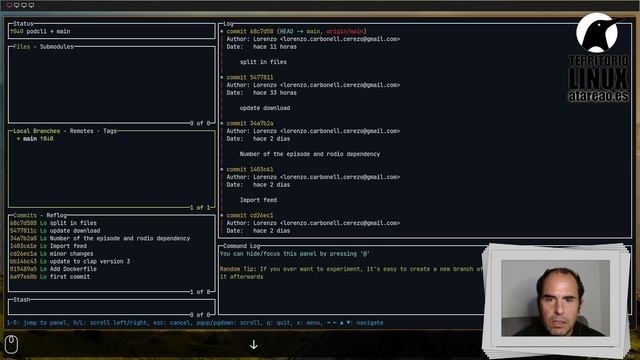
Task: Switch to the Reflog tab
Action: click(x=56, y=216)
